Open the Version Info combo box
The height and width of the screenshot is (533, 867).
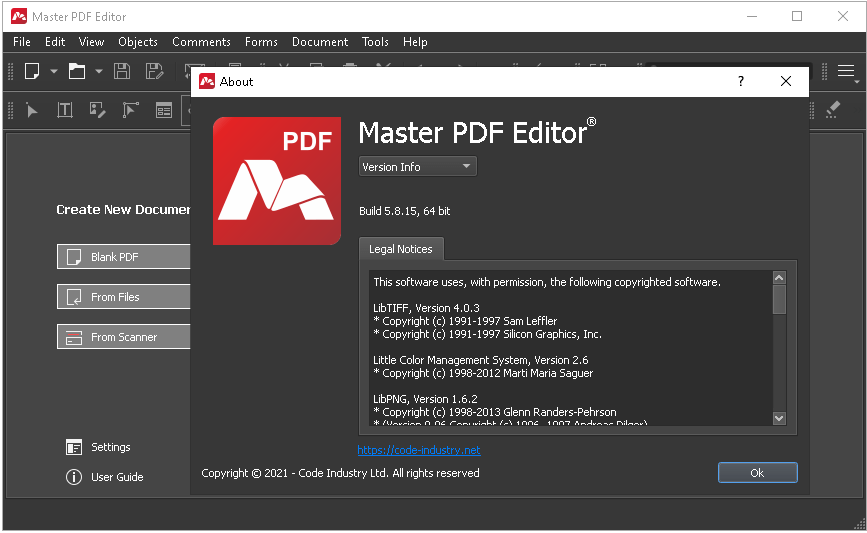click(x=418, y=167)
